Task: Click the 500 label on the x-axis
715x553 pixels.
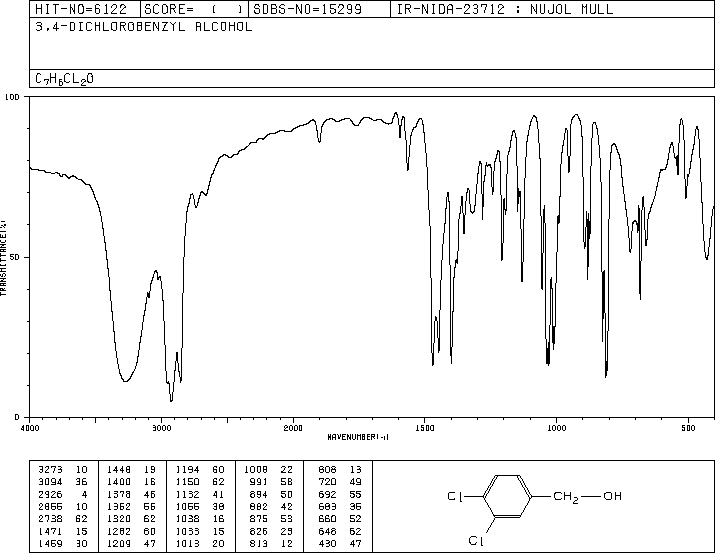Action: (x=688, y=428)
